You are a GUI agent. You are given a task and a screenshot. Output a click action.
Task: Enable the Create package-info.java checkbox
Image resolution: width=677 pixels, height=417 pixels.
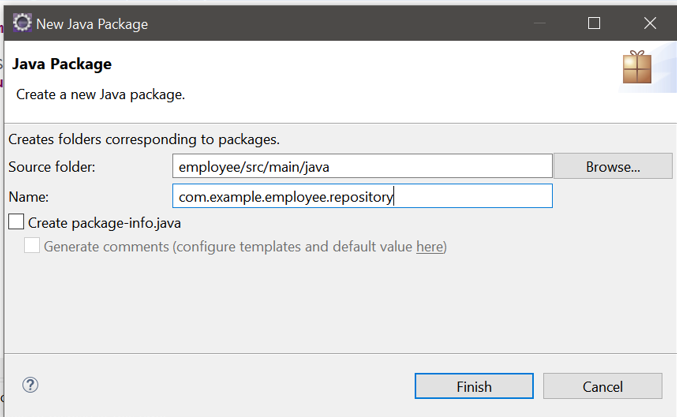point(16,222)
